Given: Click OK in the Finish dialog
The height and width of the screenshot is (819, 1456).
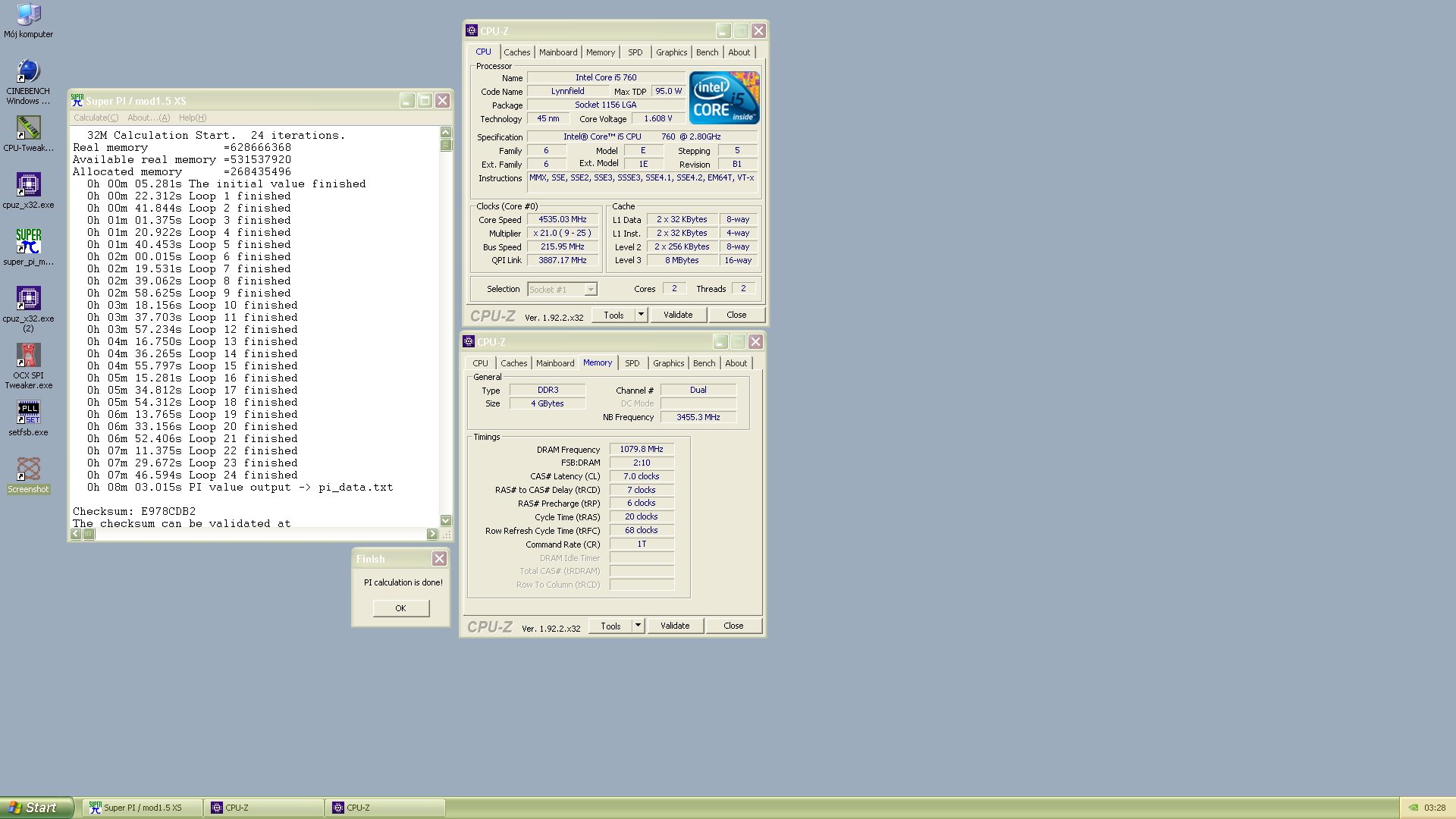Looking at the screenshot, I should (400, 608).
